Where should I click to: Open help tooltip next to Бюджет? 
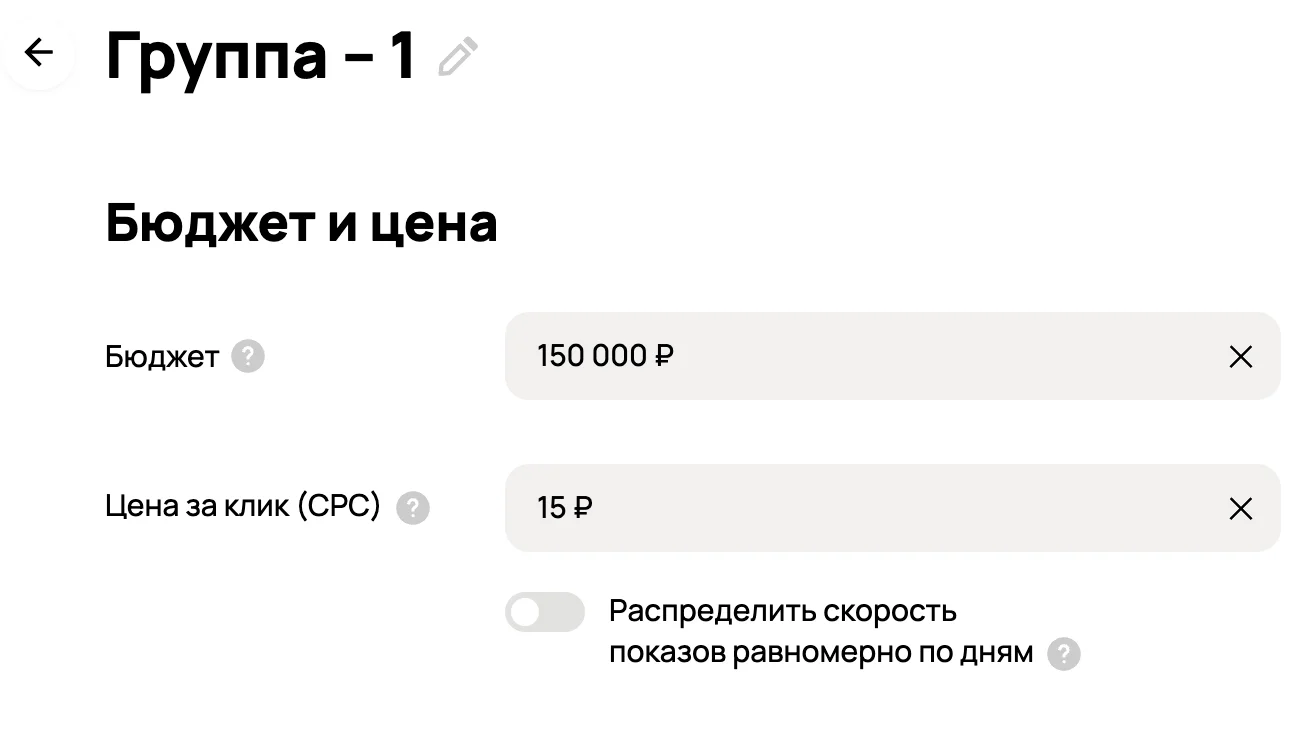click(x=248, y=357)
